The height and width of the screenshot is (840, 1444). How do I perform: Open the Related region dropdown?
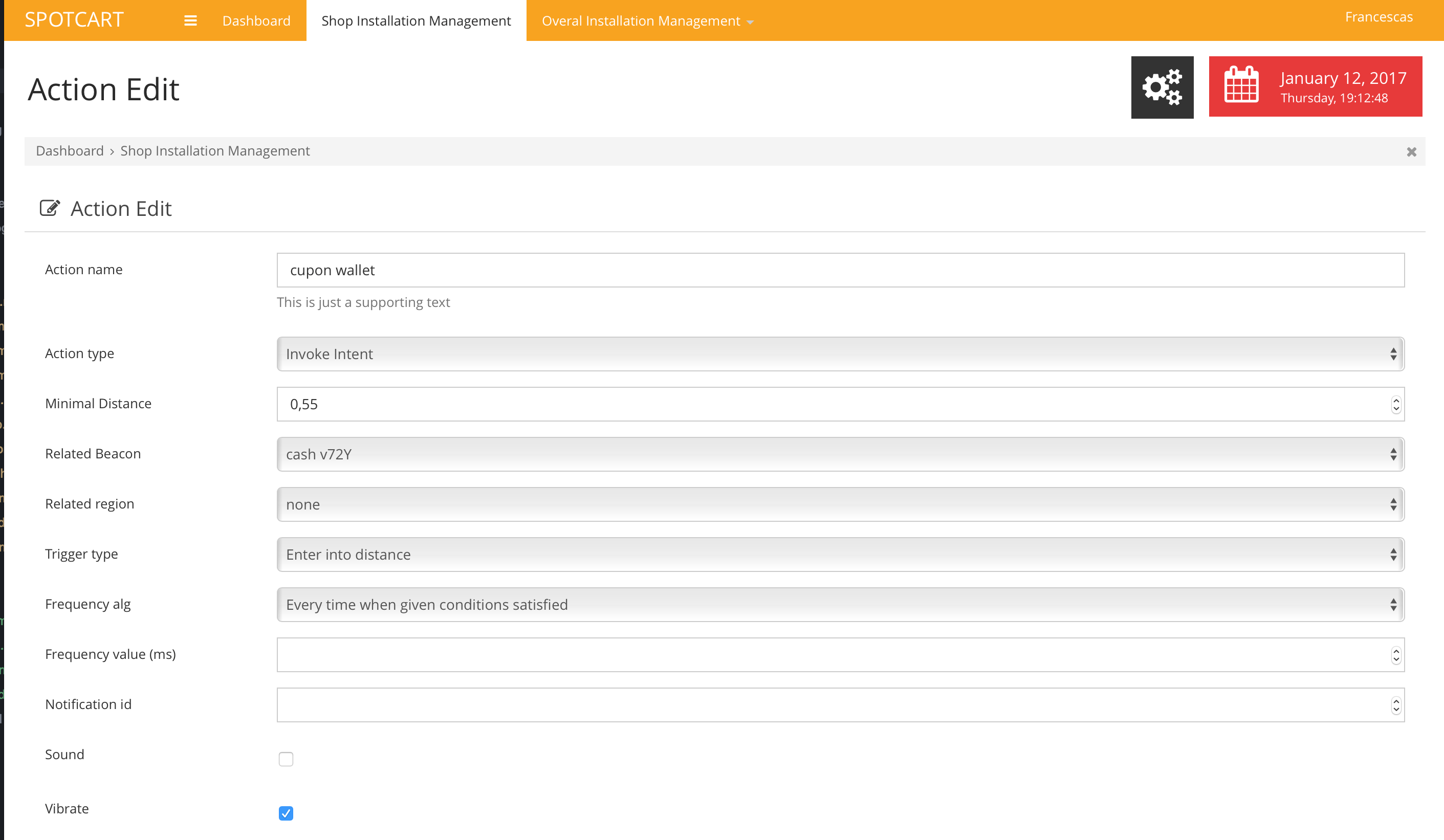pos(841,504)
